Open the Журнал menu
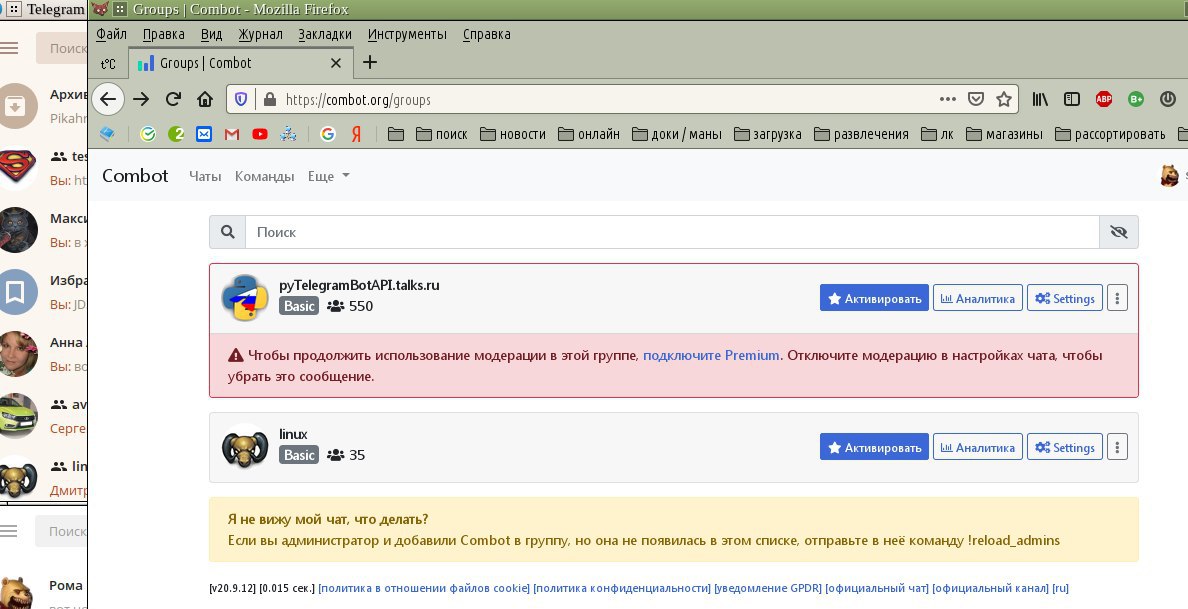Viewport: 1188px width, 609px height. [x=260, y=34]
